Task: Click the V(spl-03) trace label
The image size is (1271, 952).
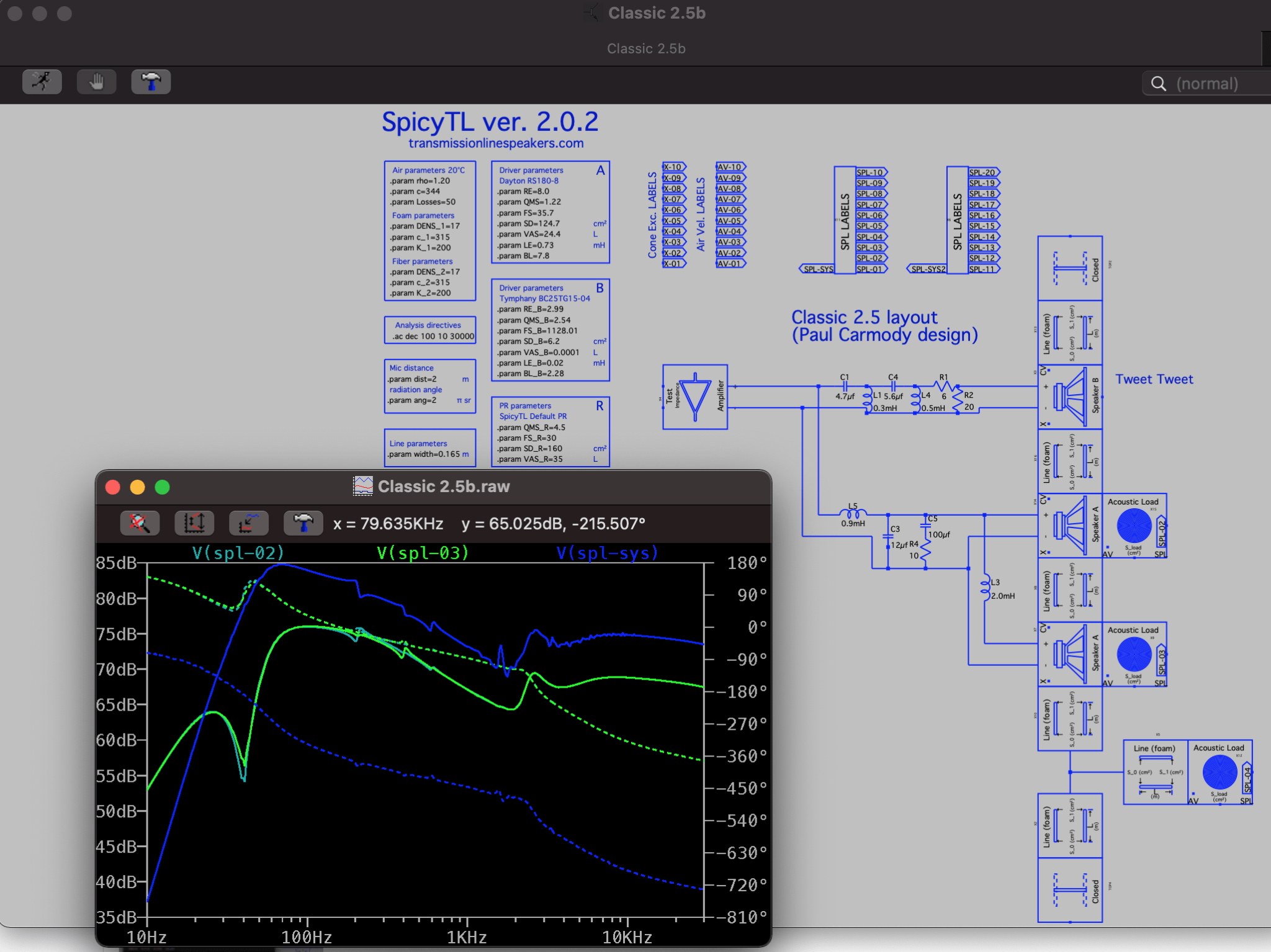Action: (423, 552)
